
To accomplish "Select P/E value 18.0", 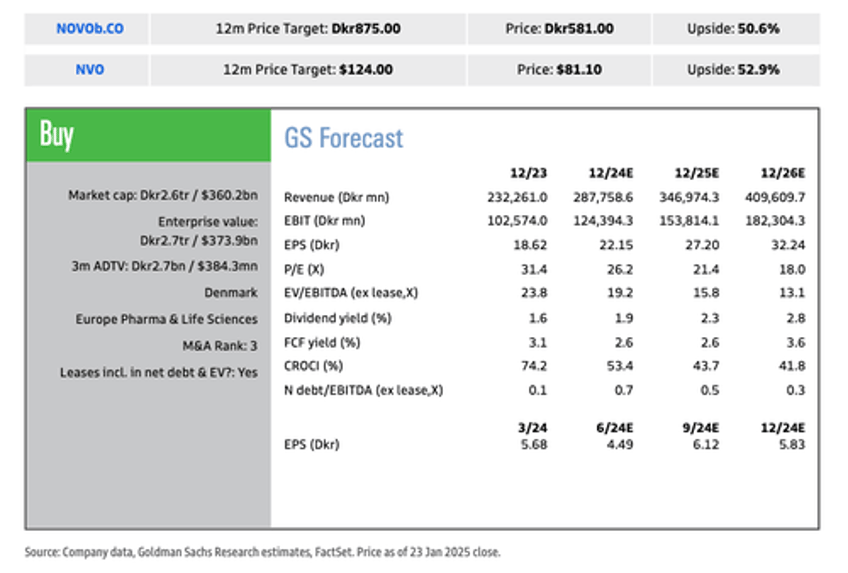I will point(792,269).
